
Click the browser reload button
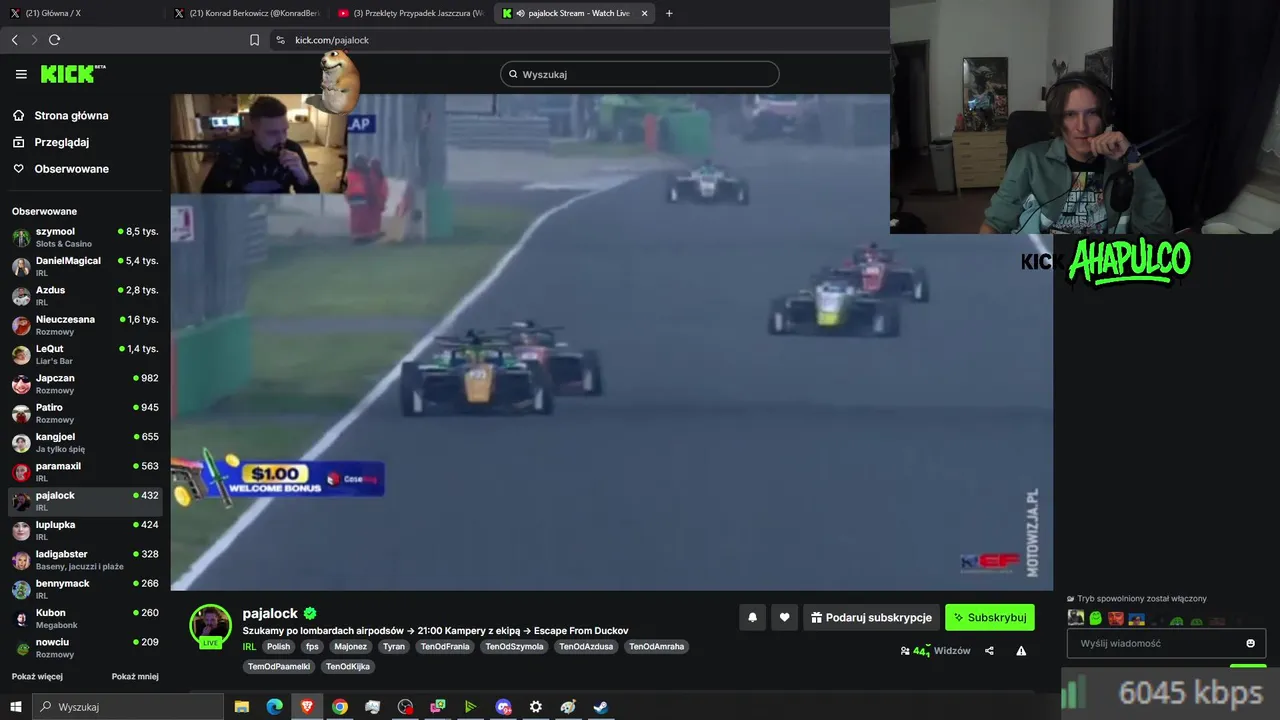point(54,40)
